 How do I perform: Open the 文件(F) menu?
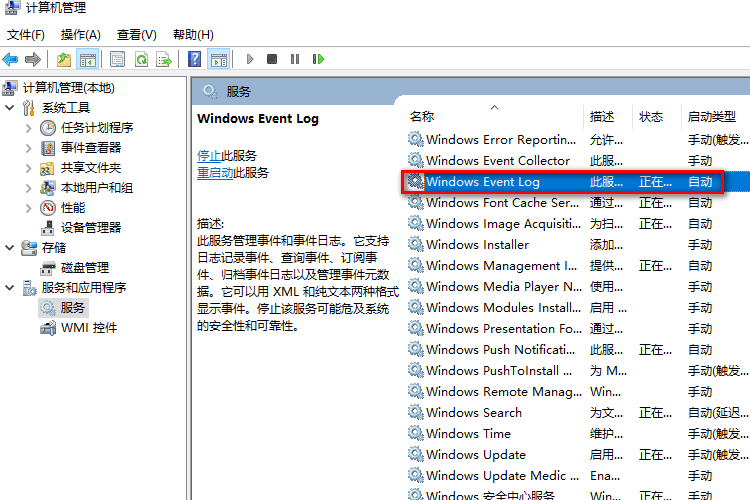click(x=26, y=34)
